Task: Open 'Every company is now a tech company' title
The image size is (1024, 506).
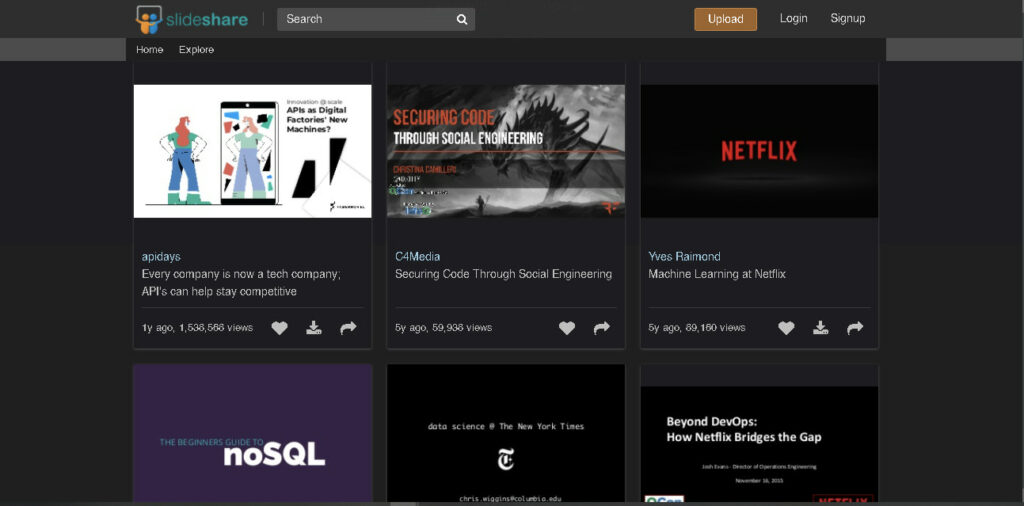Action: (242, 283)
